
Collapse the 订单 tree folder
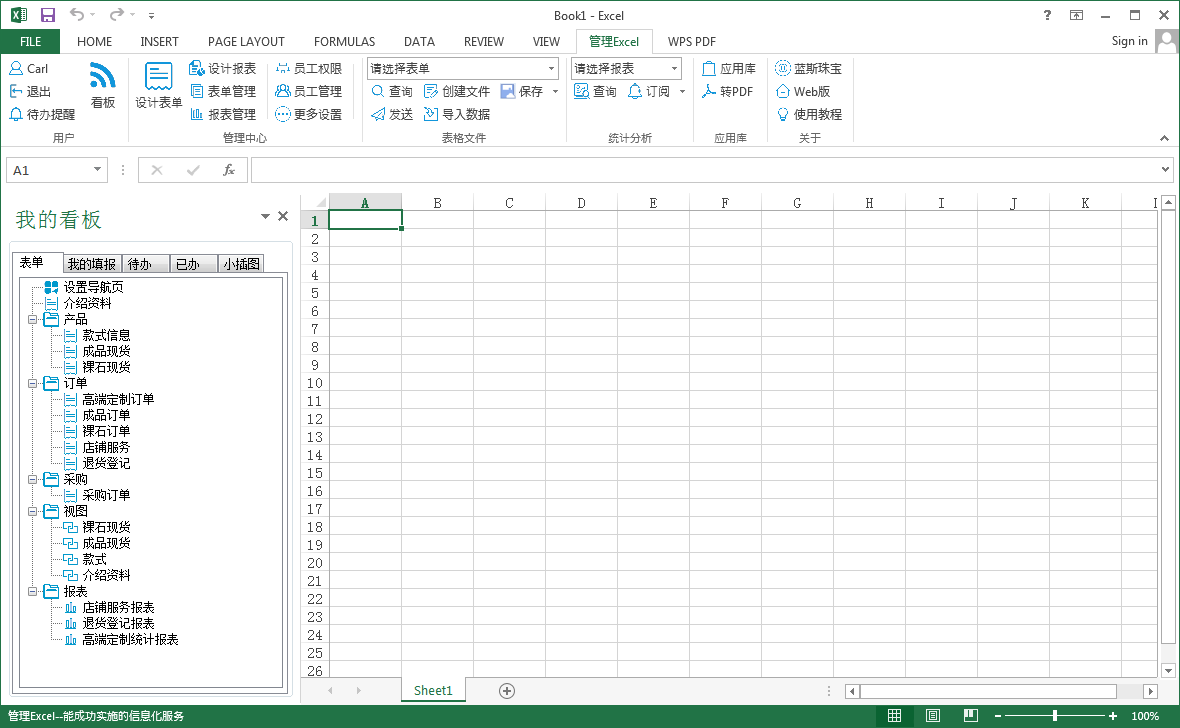(x=32, y=383)
